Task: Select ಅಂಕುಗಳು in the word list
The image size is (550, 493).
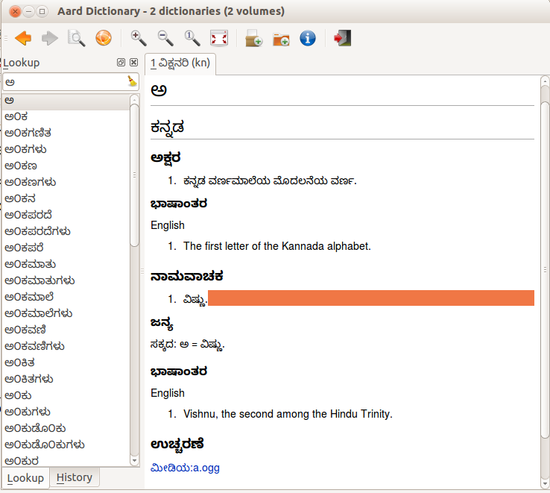Action: click(x=66, y=412)
